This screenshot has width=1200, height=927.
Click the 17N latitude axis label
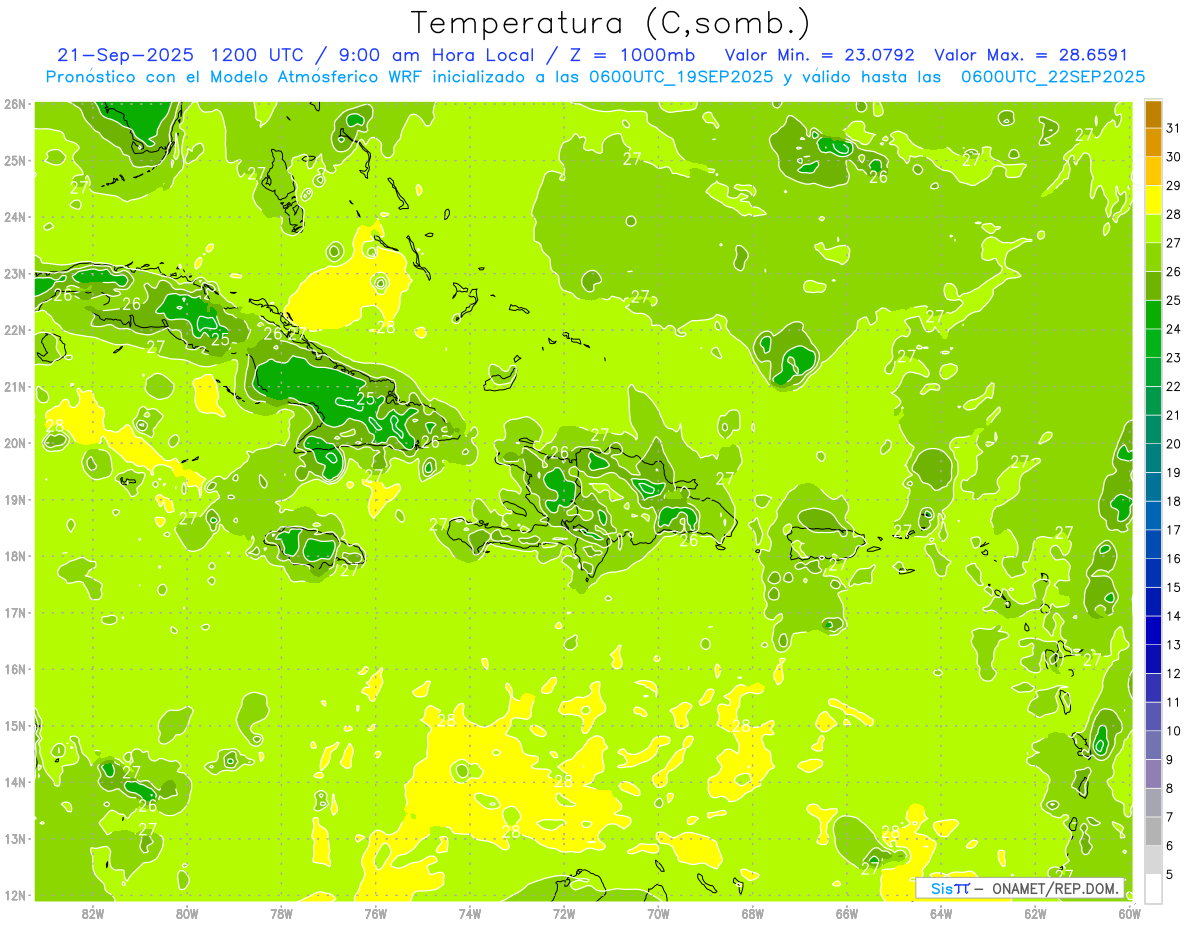point(15,613)
